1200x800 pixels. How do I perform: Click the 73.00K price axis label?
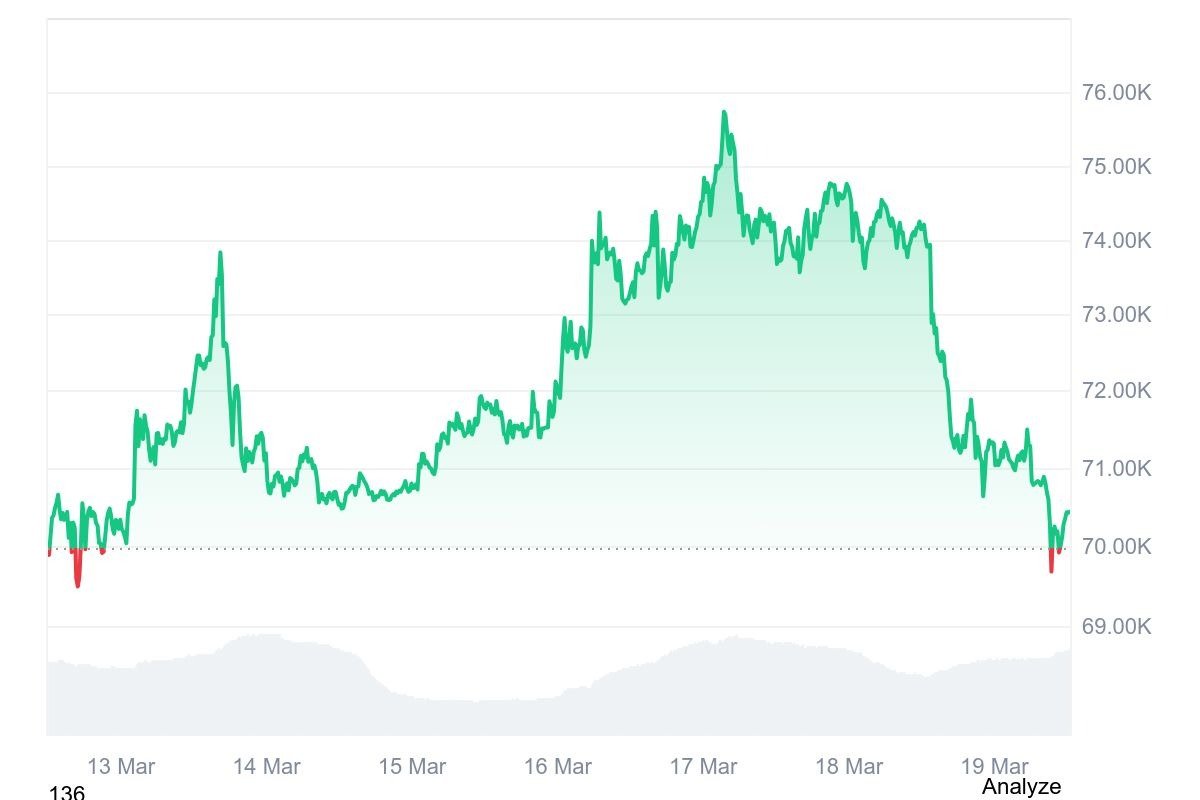[x=1116, y=315]
